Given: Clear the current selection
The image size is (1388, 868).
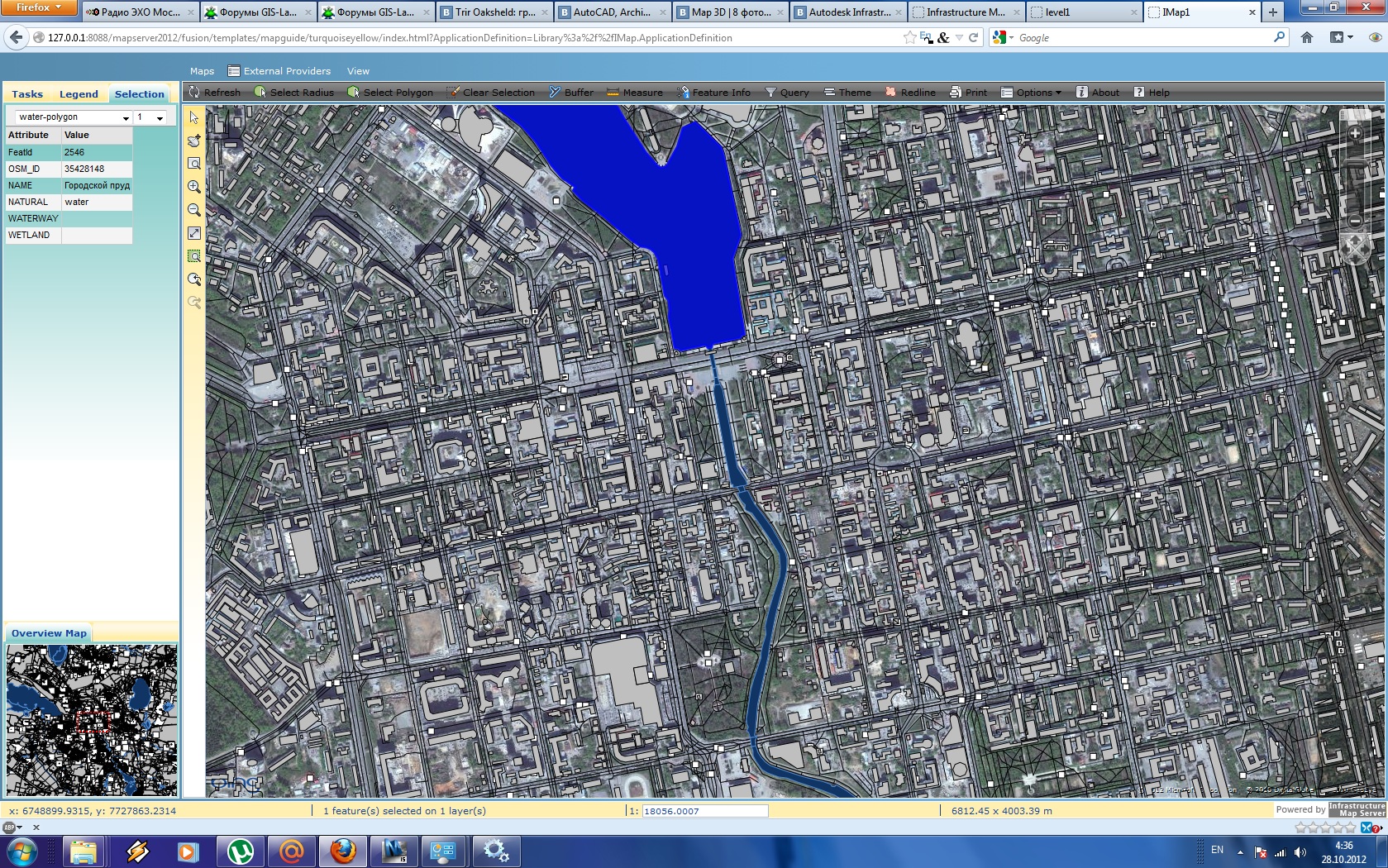Looking at the screenshot, I should [491, 93].
